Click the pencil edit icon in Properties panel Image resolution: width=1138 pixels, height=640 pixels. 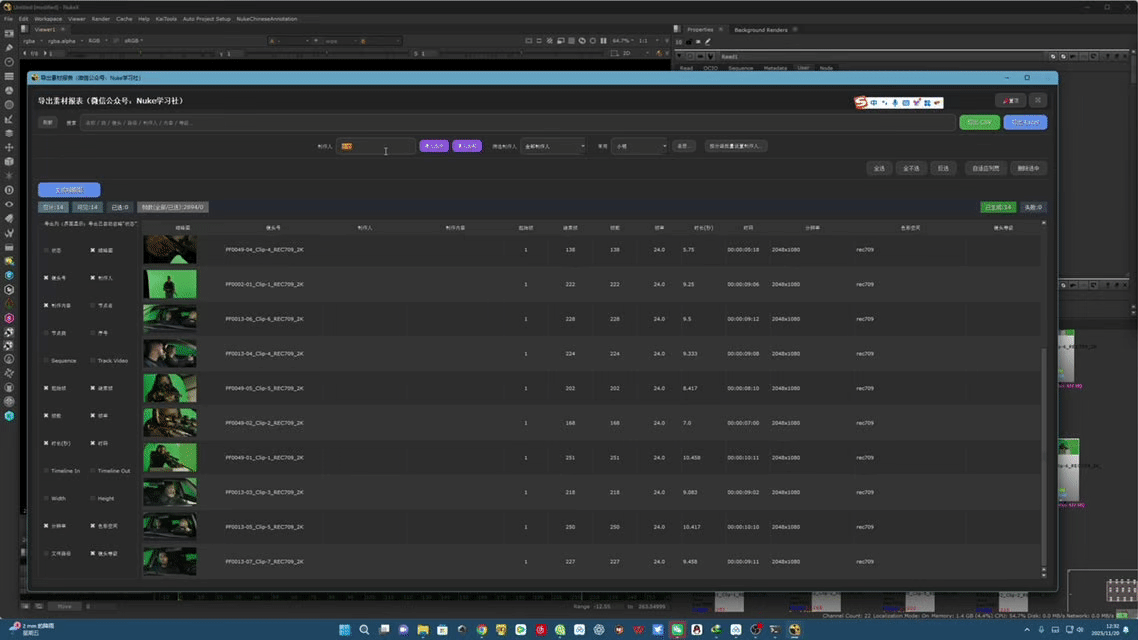(708, 41)
